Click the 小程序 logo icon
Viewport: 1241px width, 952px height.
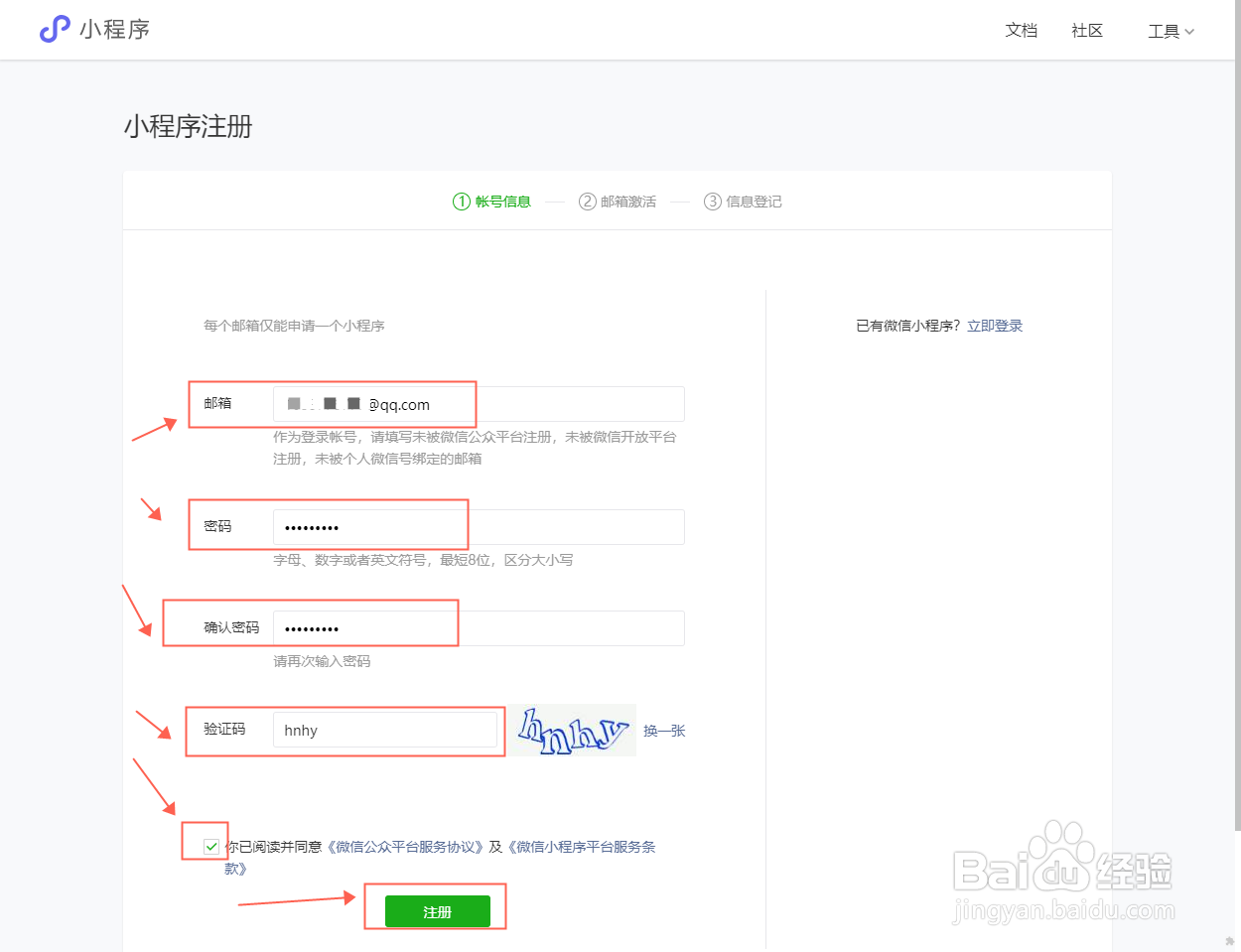55,30
